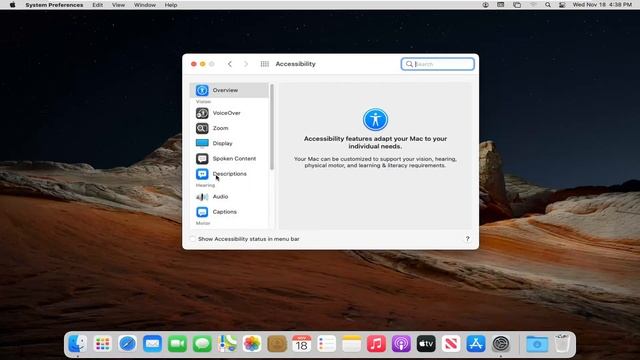The height and width of the screenshot is (360, 640).
Task: Open the VoiceOver settings icon
Action: [202, 113]
